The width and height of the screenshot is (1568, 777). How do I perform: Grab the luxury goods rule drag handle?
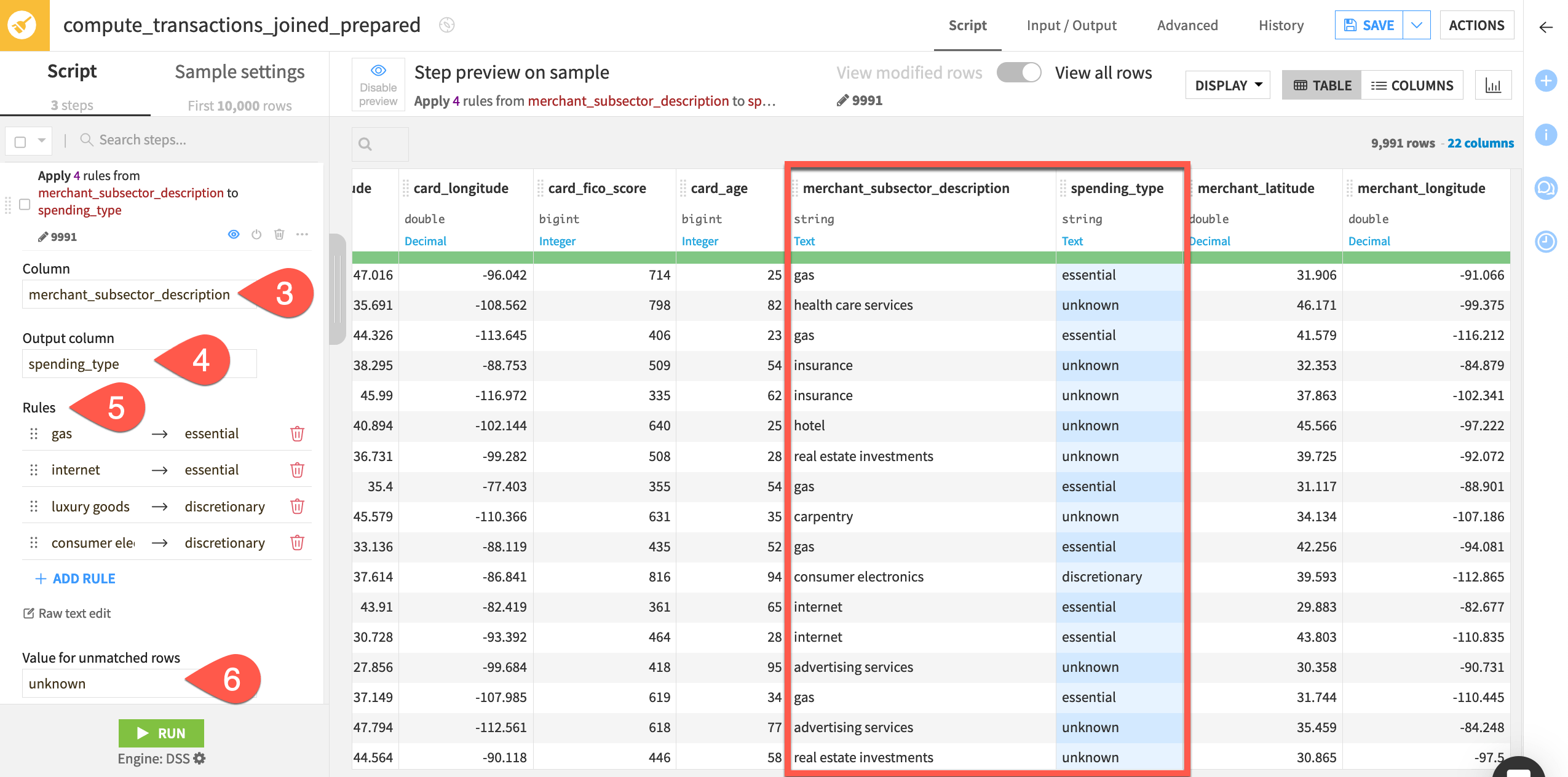tap(34, 507)
